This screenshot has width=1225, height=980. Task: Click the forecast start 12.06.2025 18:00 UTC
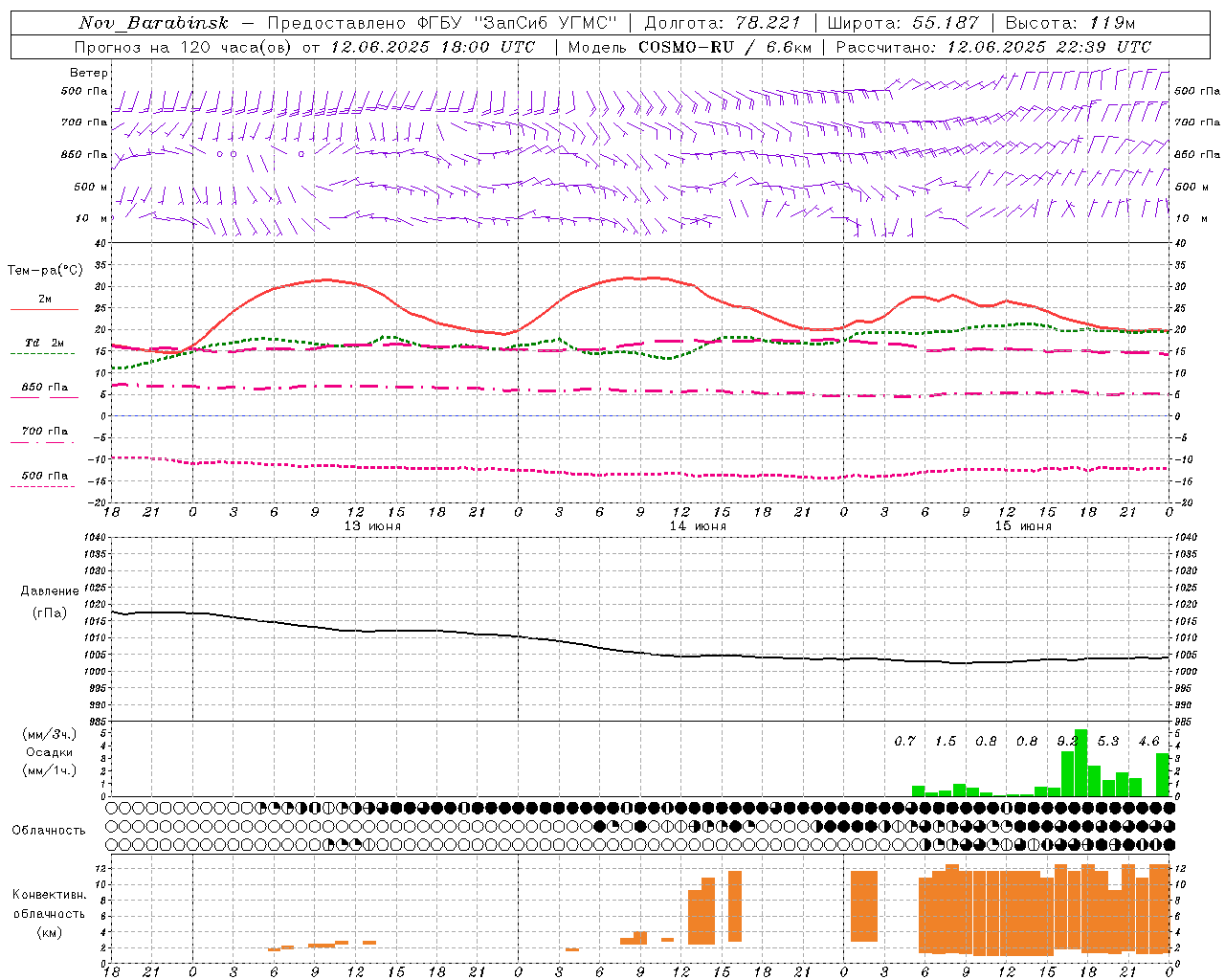point(433,47)
